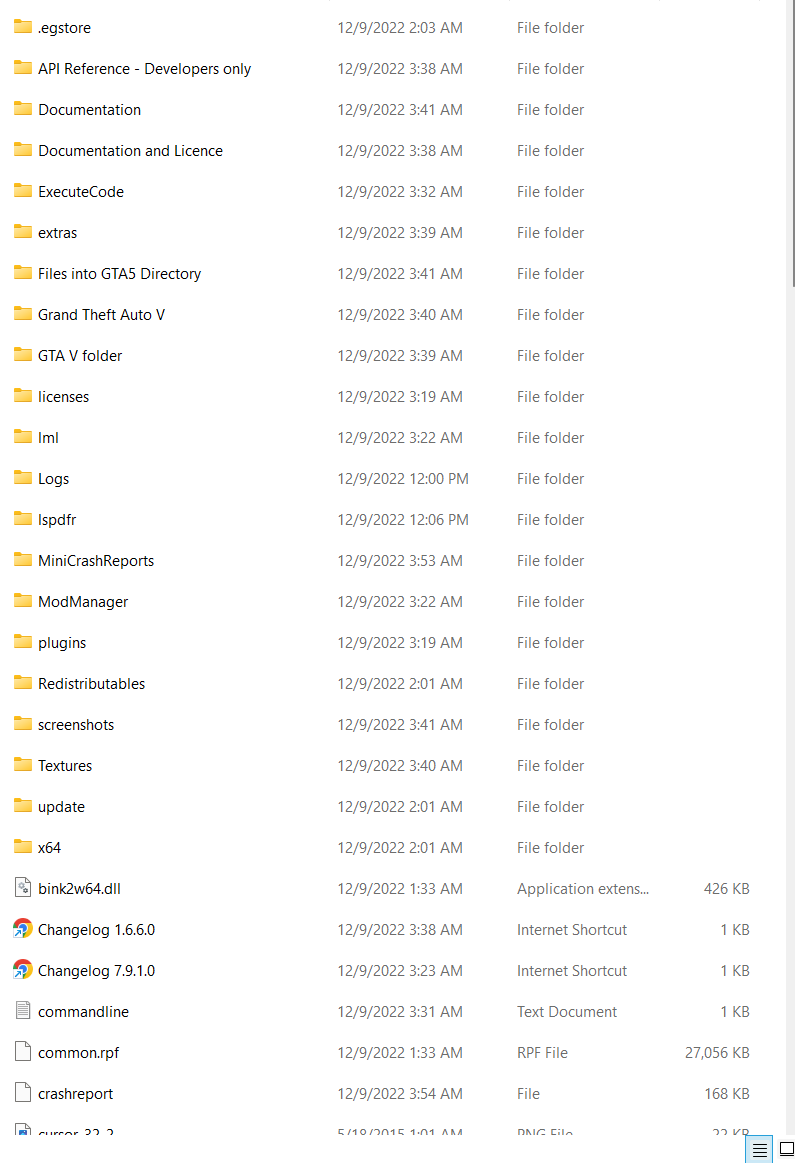
Task: Switch to large thumbnails view button
Action: click(786, 1150)
